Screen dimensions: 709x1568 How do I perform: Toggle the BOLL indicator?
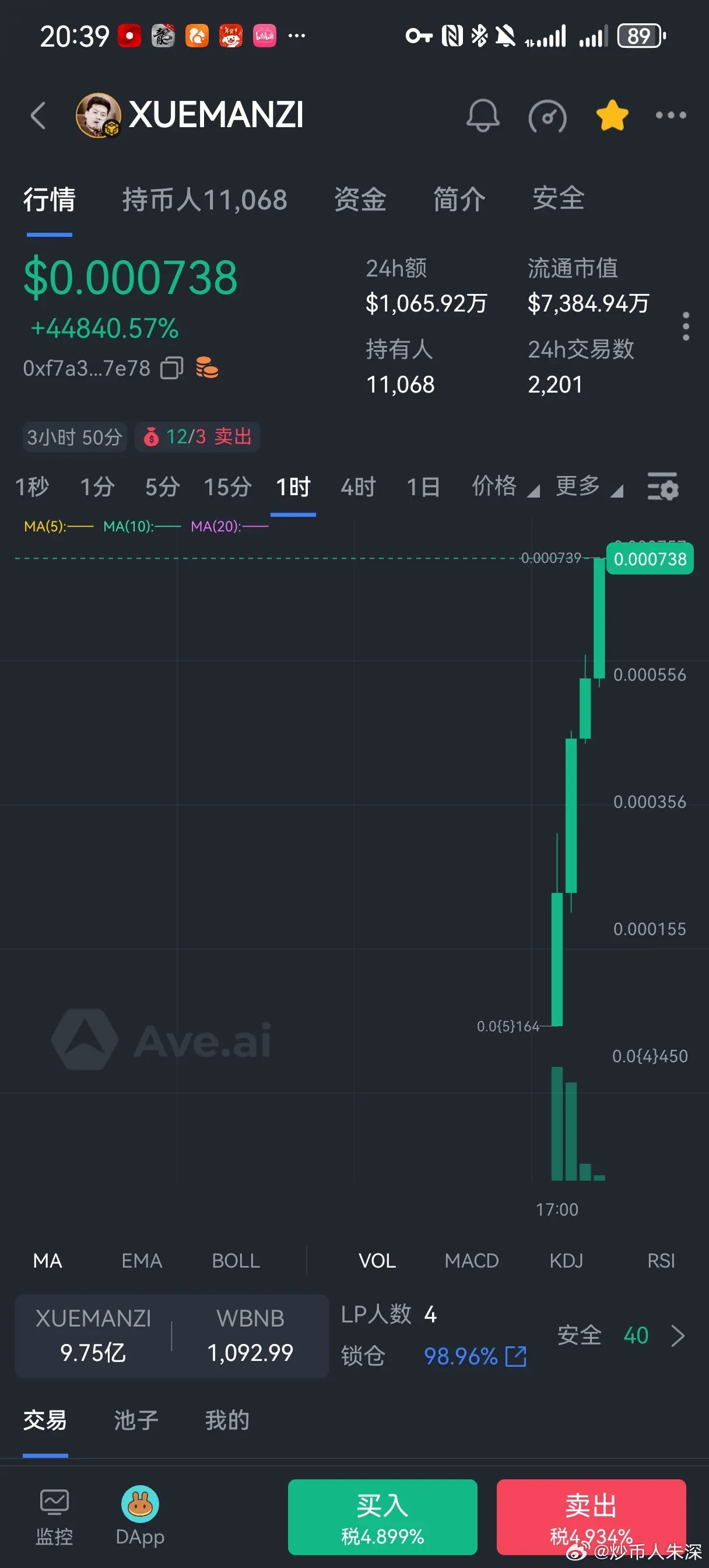click(x=236, y=1260)
